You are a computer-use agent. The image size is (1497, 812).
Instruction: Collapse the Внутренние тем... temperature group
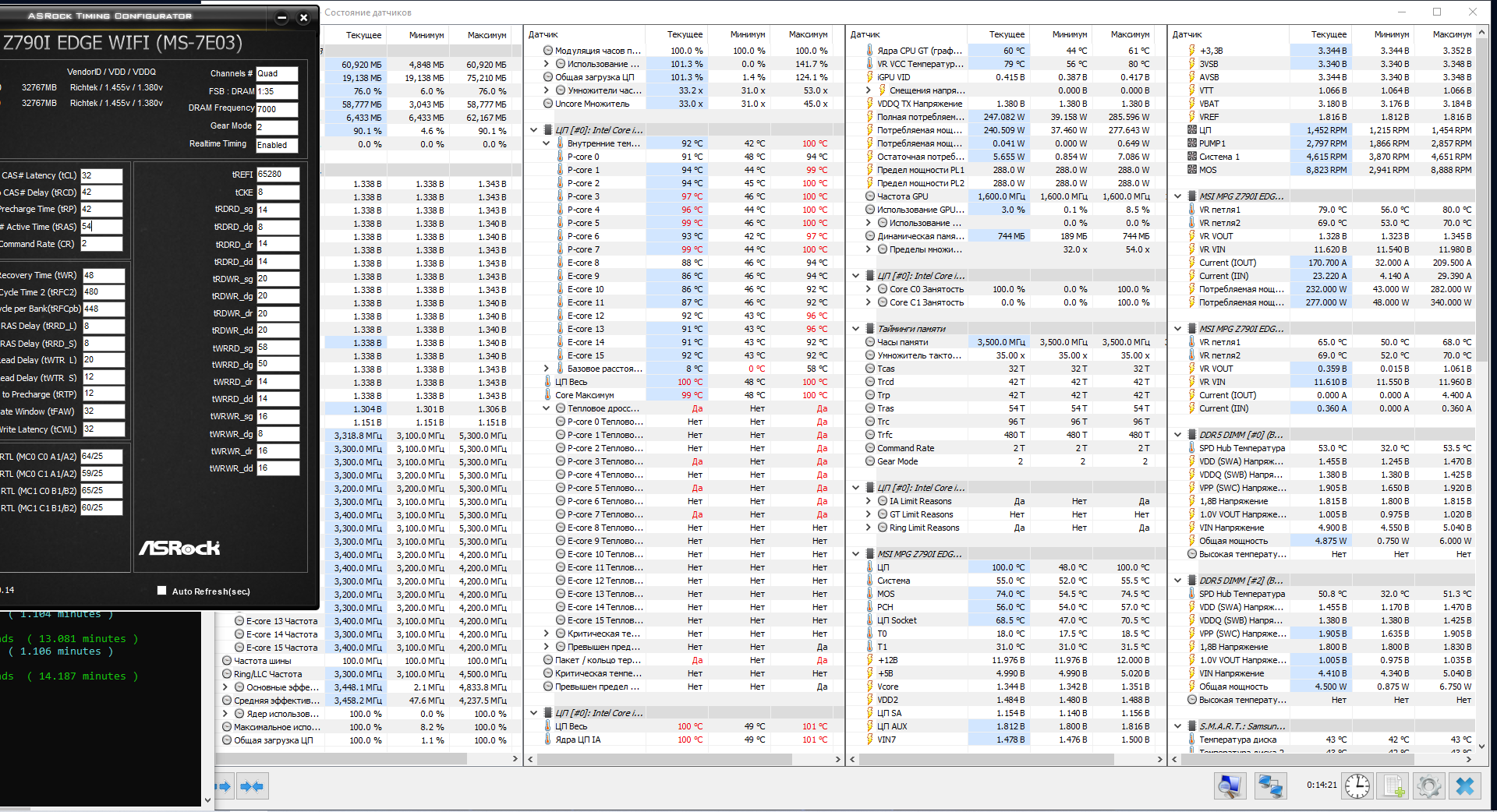(x=547, y=143)
